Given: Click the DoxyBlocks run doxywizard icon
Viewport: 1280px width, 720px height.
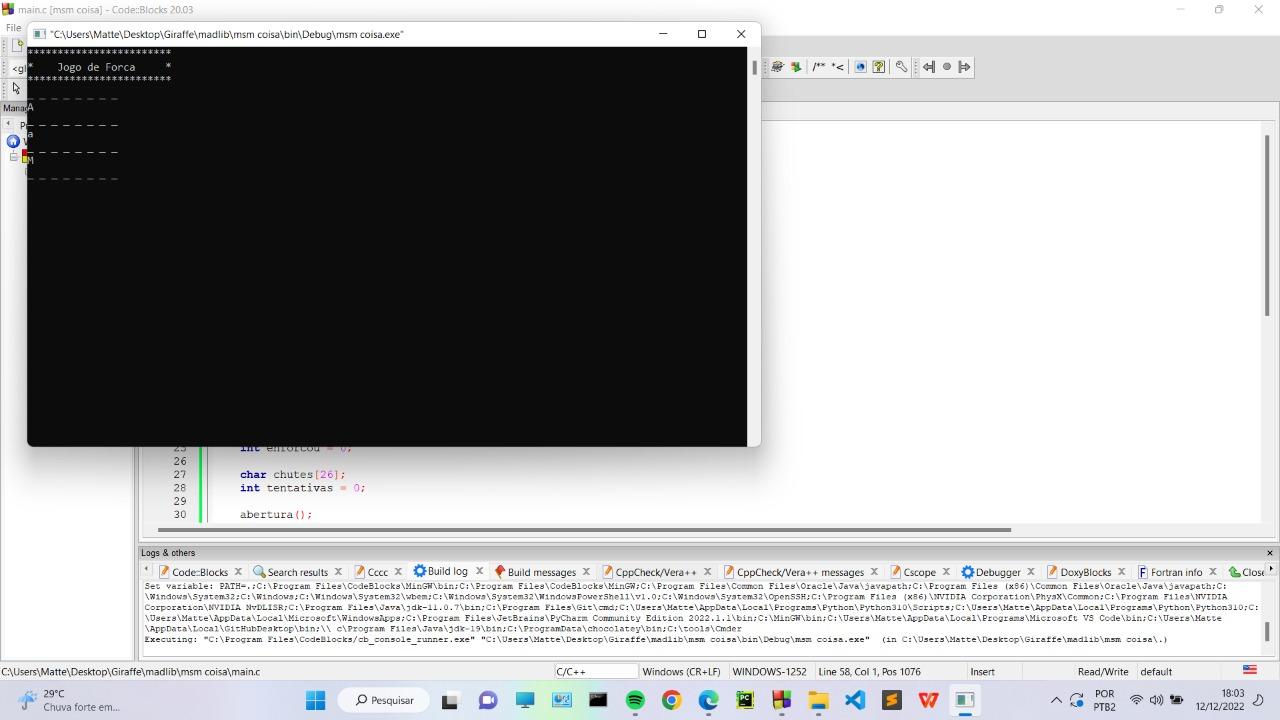Looking at the screenshot, I should [777, 67].
